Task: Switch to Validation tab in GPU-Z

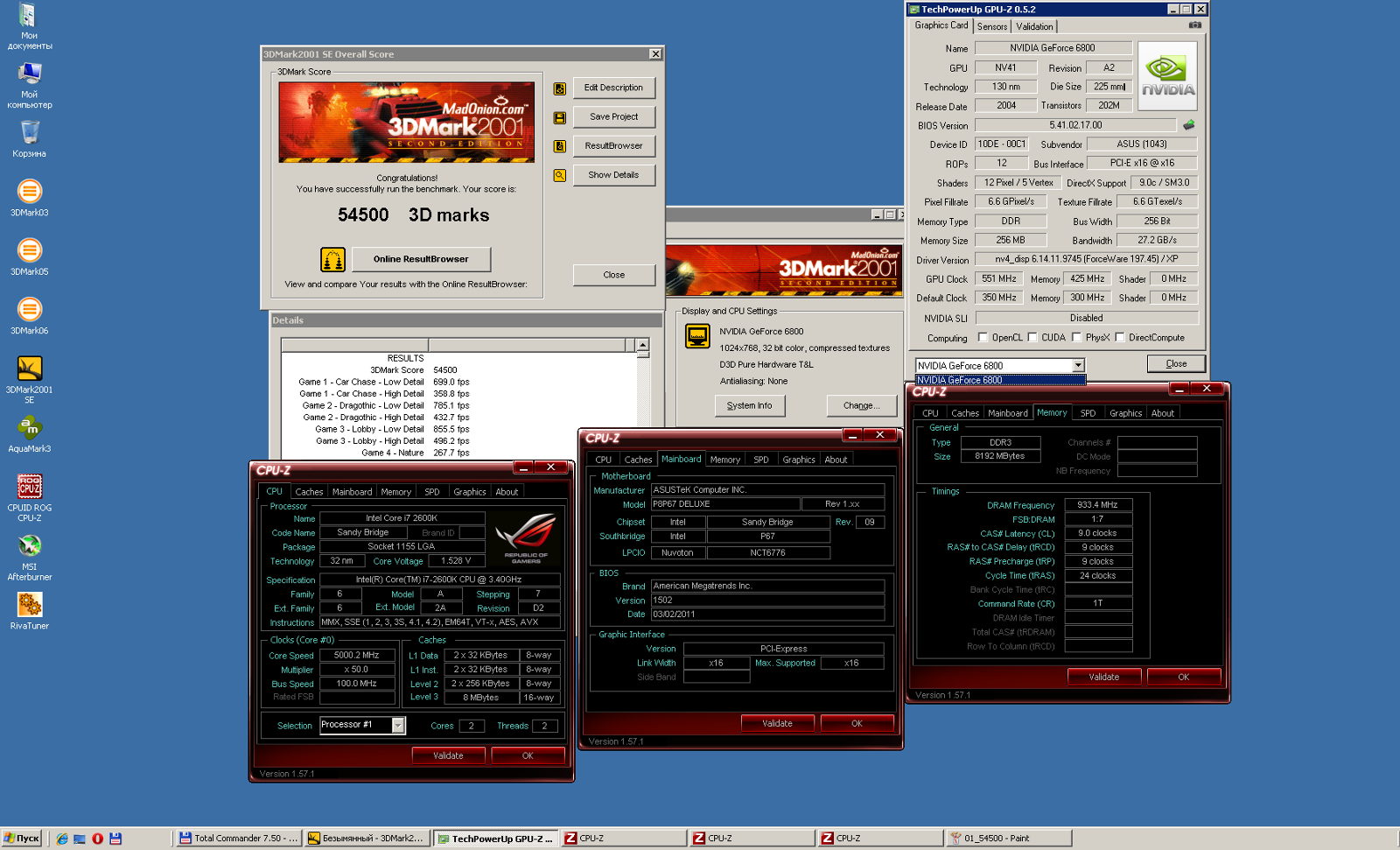Action: 1034,26
